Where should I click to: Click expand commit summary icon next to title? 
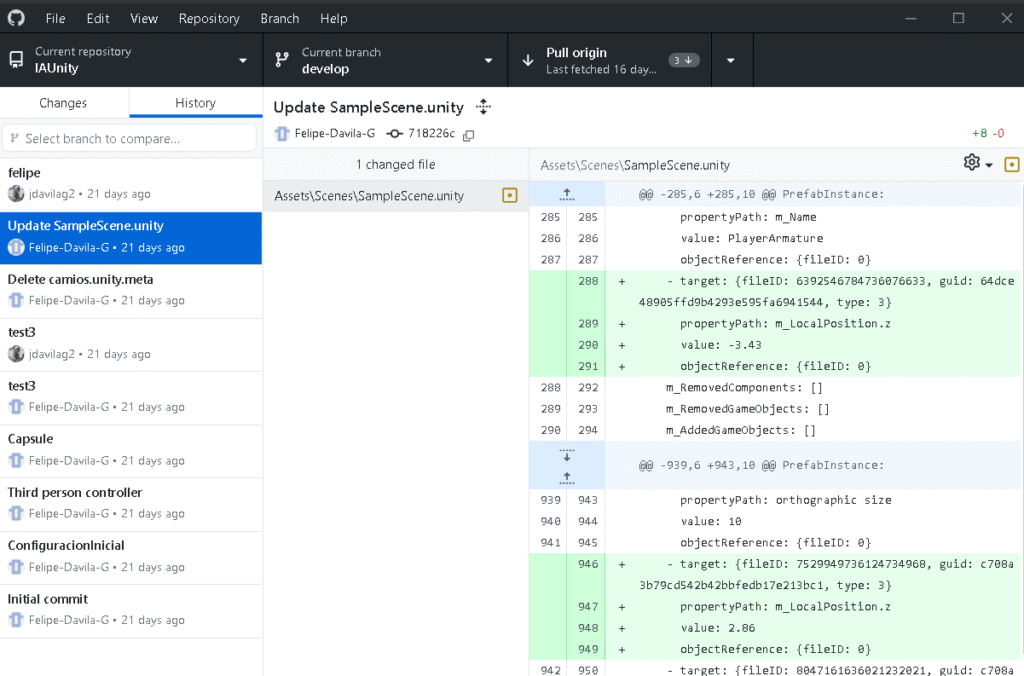[484, 107]
